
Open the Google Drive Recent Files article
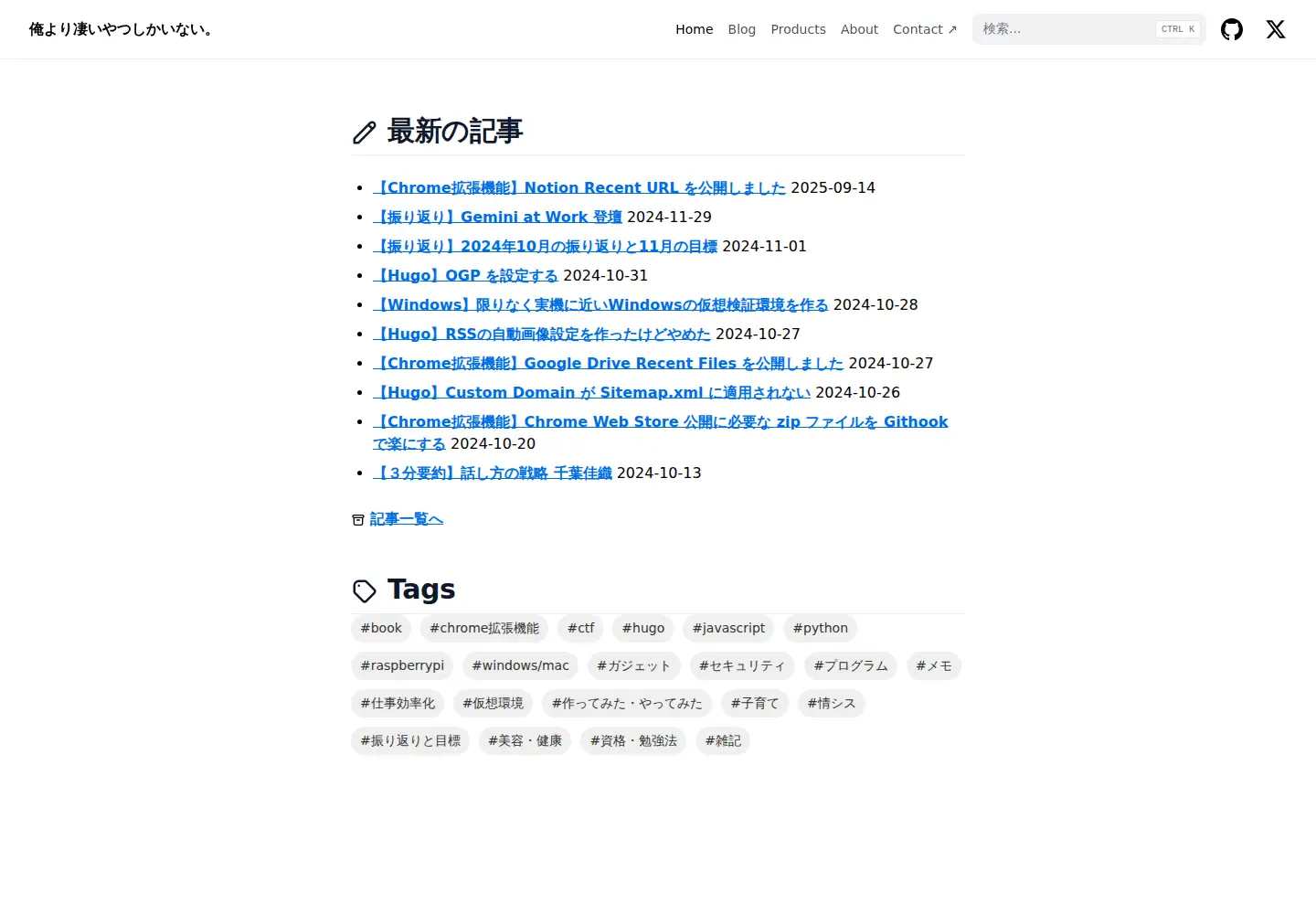tap(608, 363)
